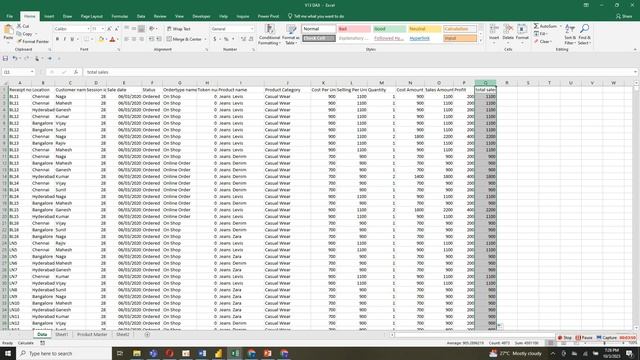Toggle Bottom Align in the Alignment group
This screenshot has height=360, width=640.
[x=141, y=29]
